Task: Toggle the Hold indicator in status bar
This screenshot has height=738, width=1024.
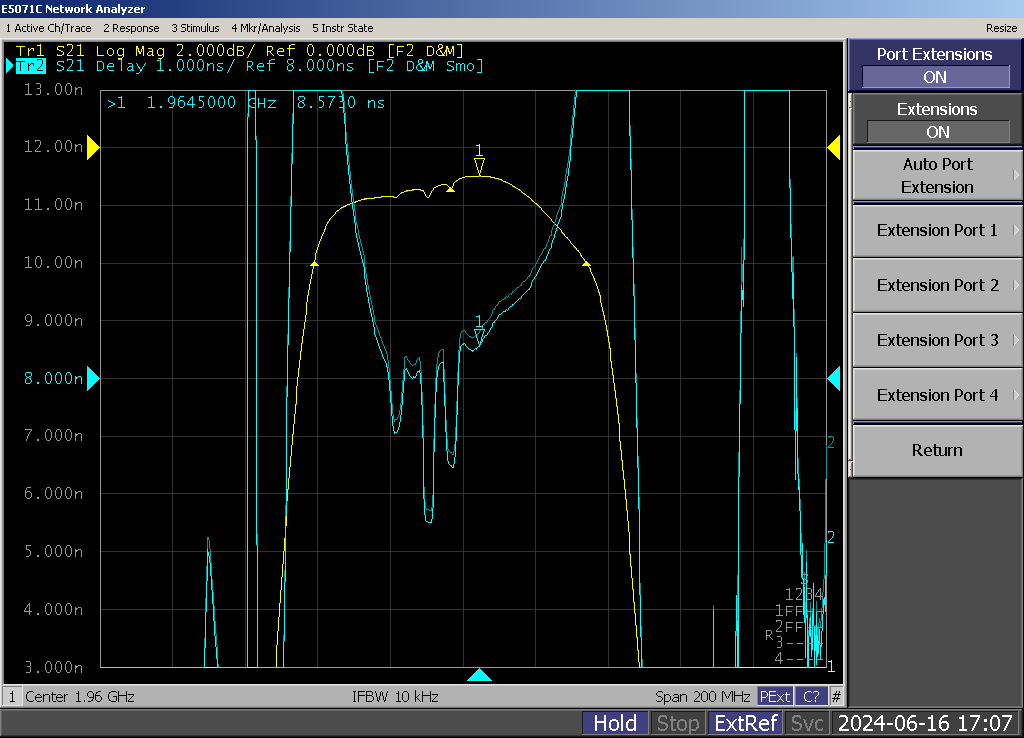Action: 615,723
